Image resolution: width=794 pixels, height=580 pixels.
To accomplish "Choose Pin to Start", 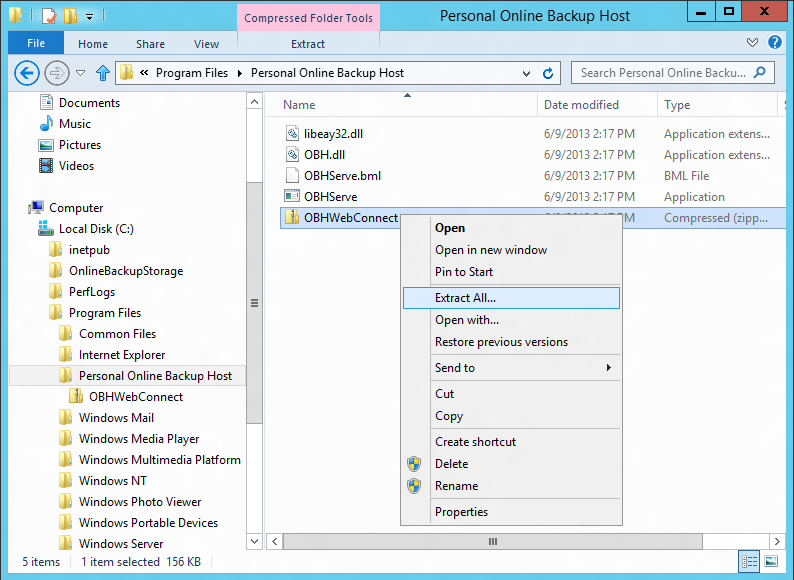I will (511, 272).
